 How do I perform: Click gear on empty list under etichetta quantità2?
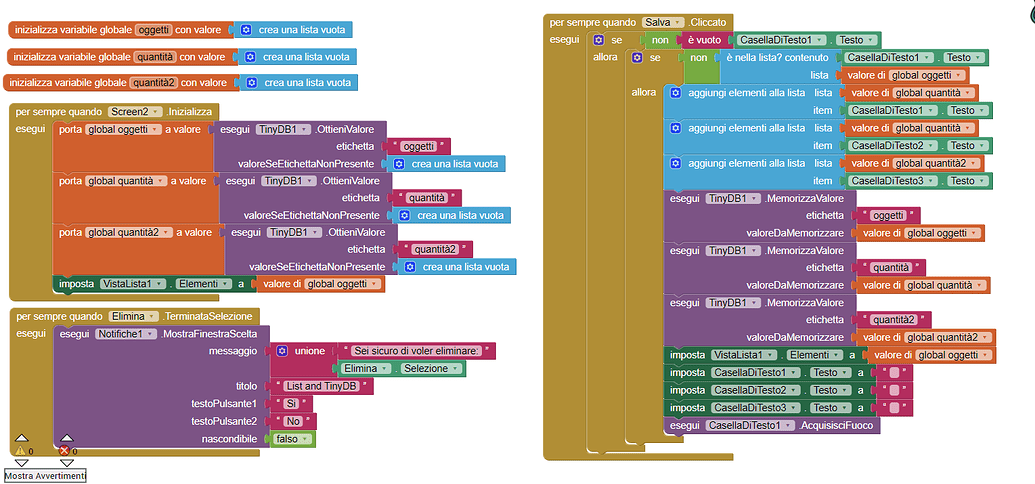tap(410, 267)
